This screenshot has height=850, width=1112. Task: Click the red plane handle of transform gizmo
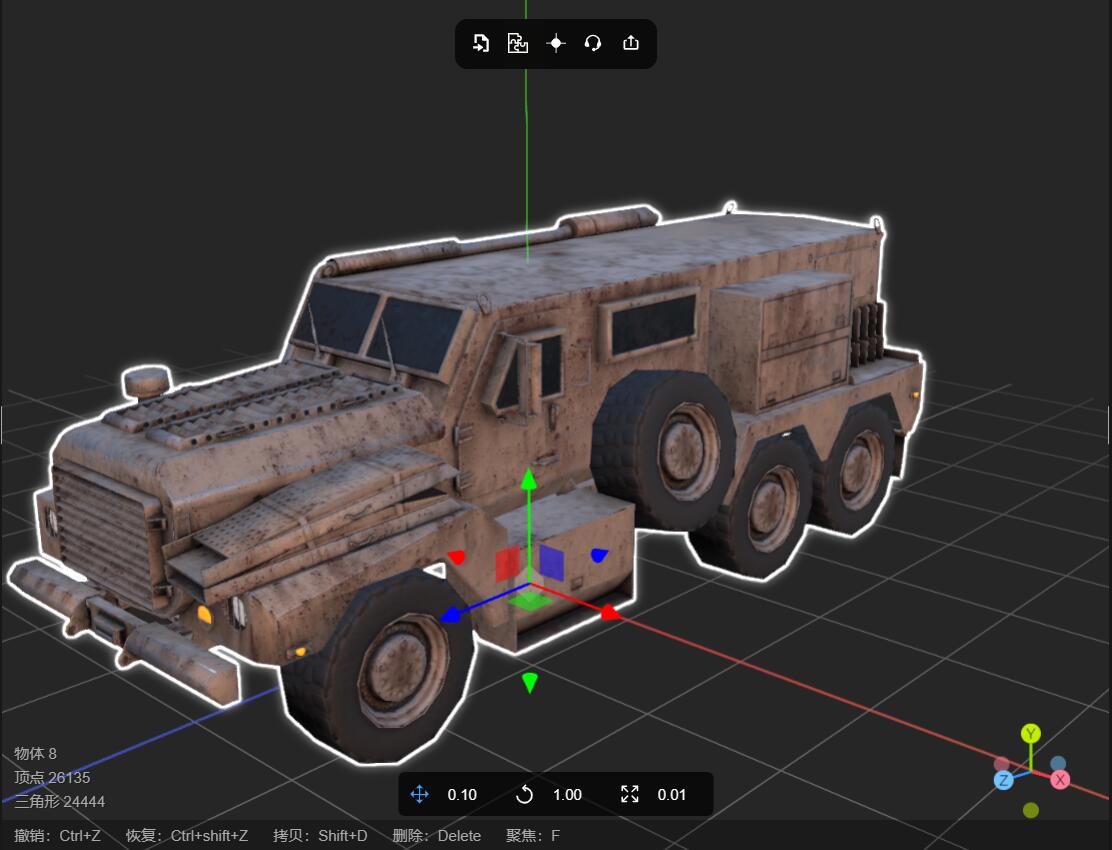click(507, 563)
